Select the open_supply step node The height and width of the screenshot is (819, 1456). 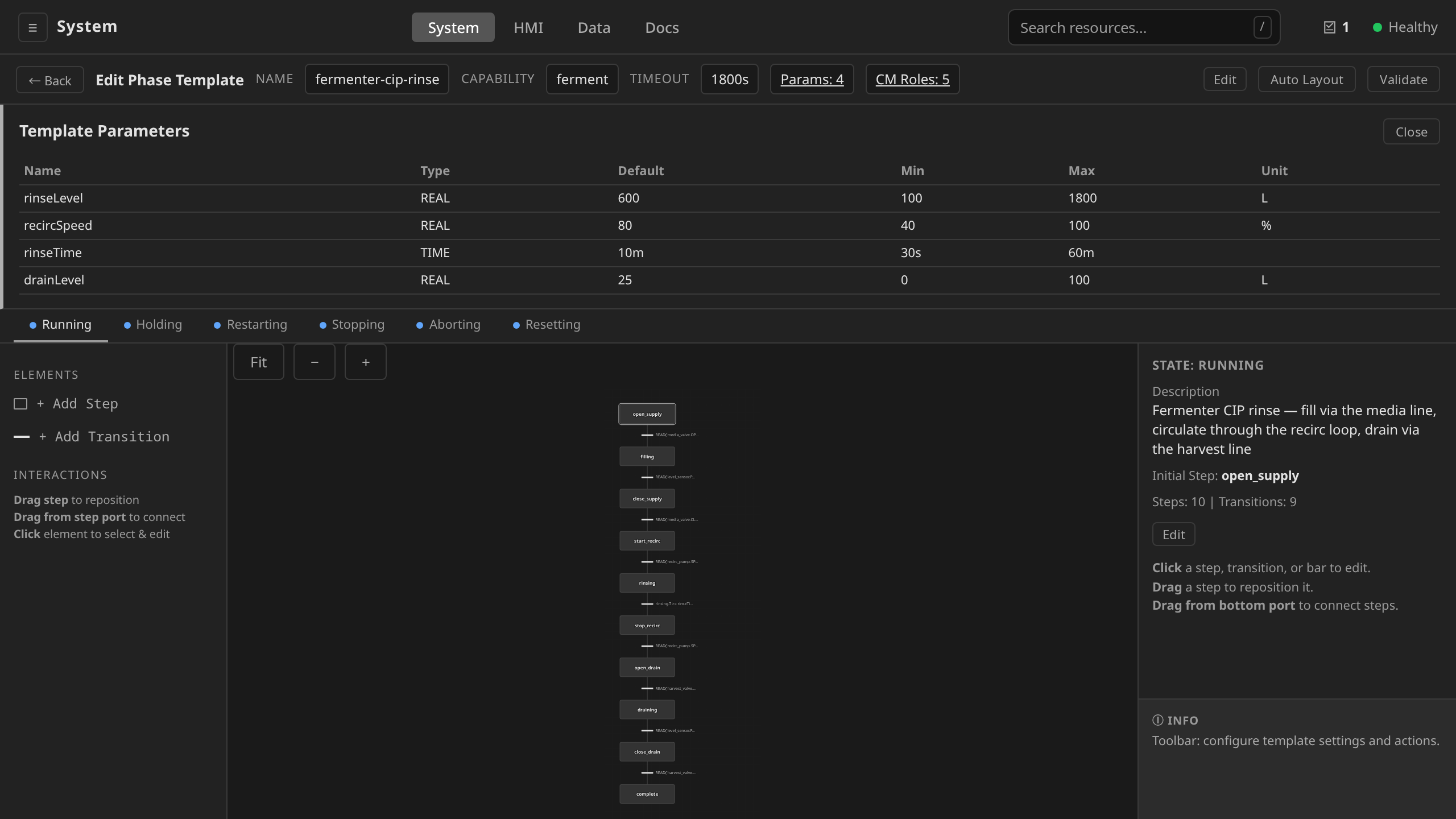coord(647,414)
